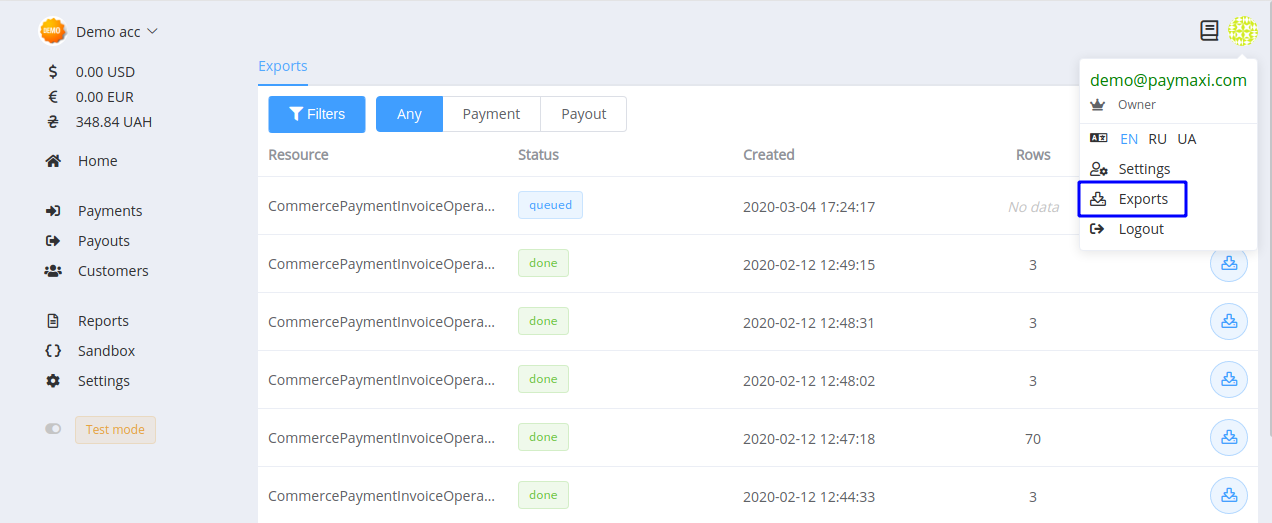Select the Payment filter option
The image size is (1272, 523).
click(491, 114)
